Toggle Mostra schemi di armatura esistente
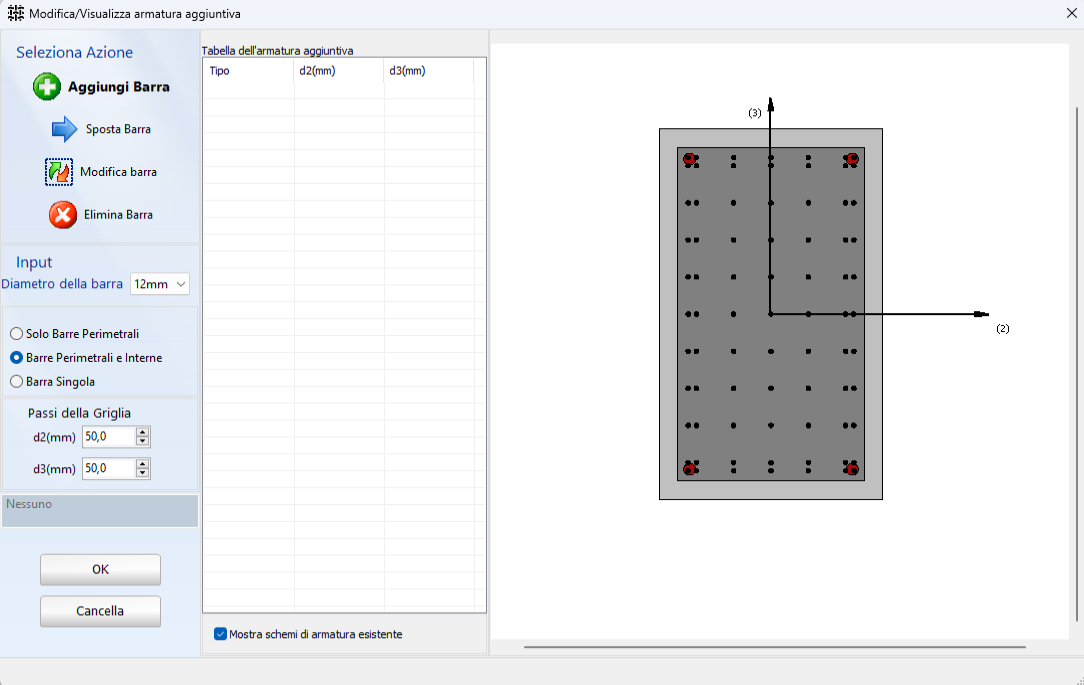The width and height of the screenshot is (1084, 685). (x=221, y=635)
